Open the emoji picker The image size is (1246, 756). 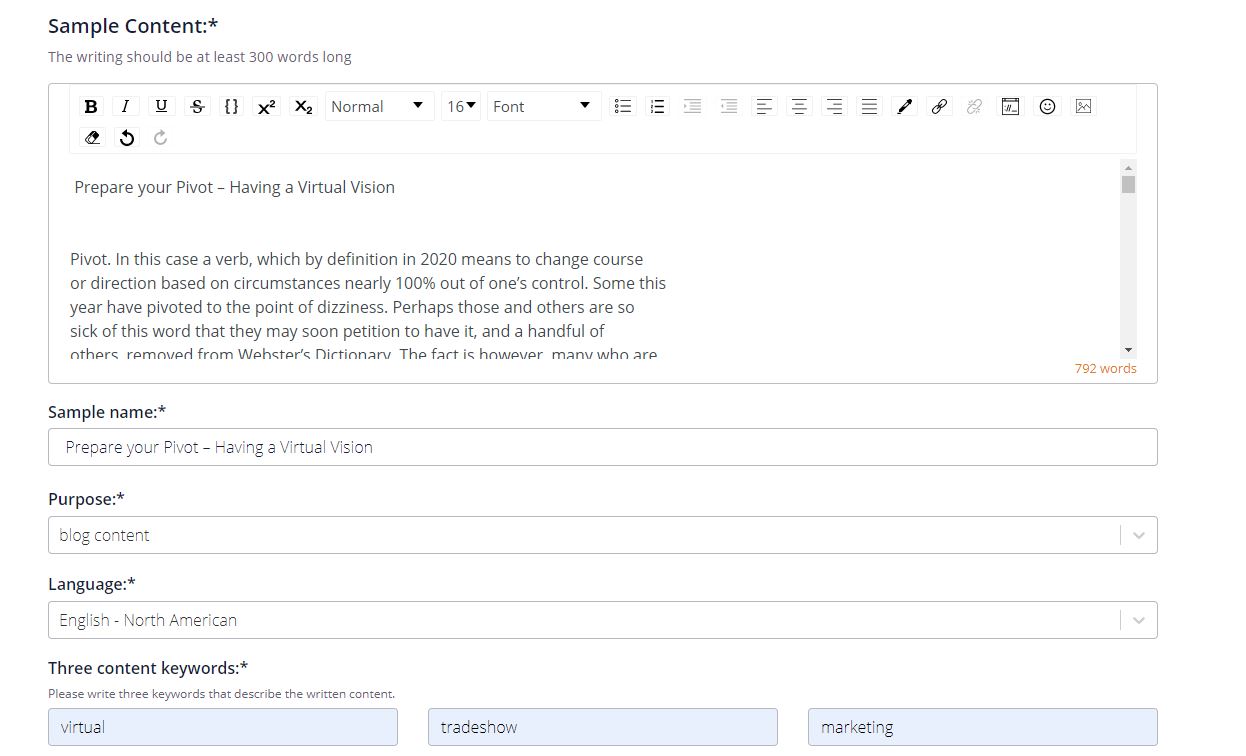coord(1047,106)
